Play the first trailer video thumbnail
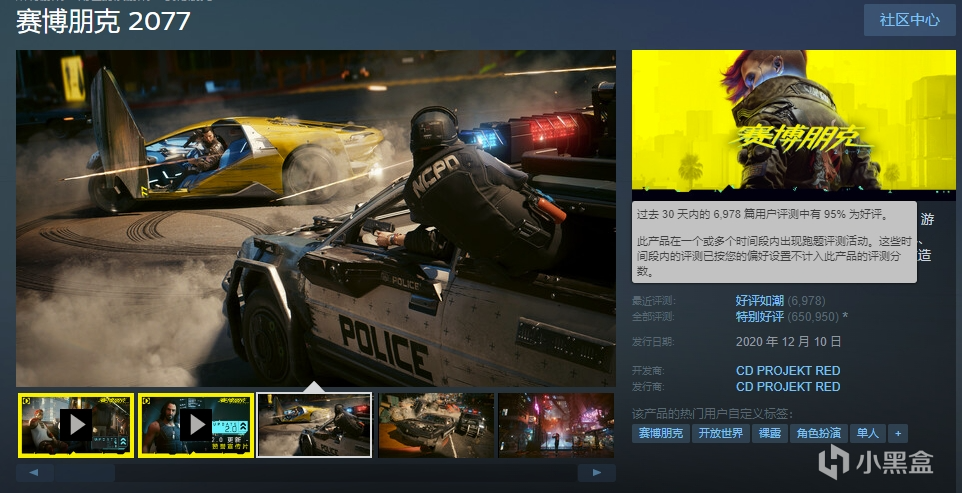962x493 pixels. (75, 425)
